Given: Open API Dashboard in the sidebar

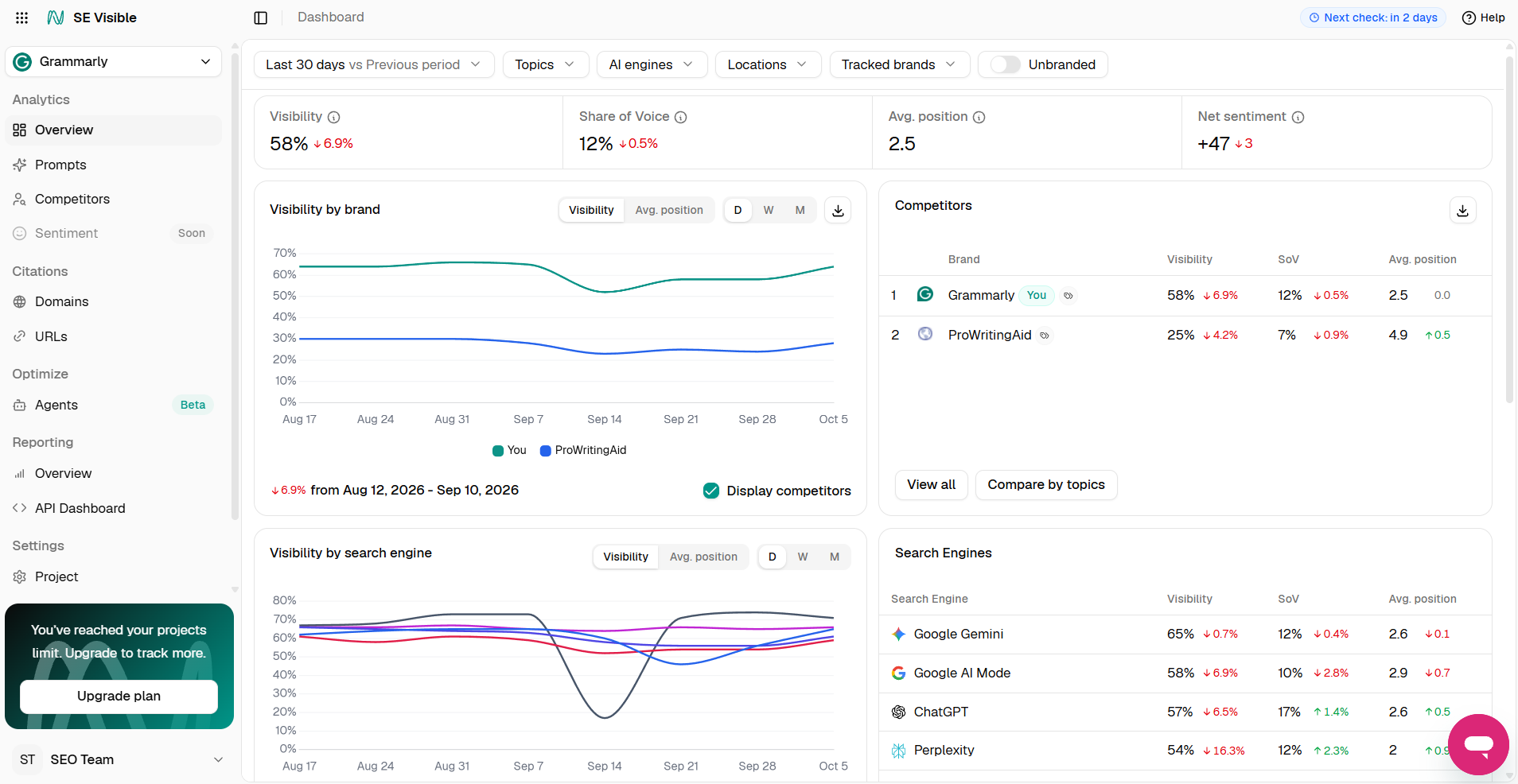Looking at the screenshot, I should click(113, 508).
